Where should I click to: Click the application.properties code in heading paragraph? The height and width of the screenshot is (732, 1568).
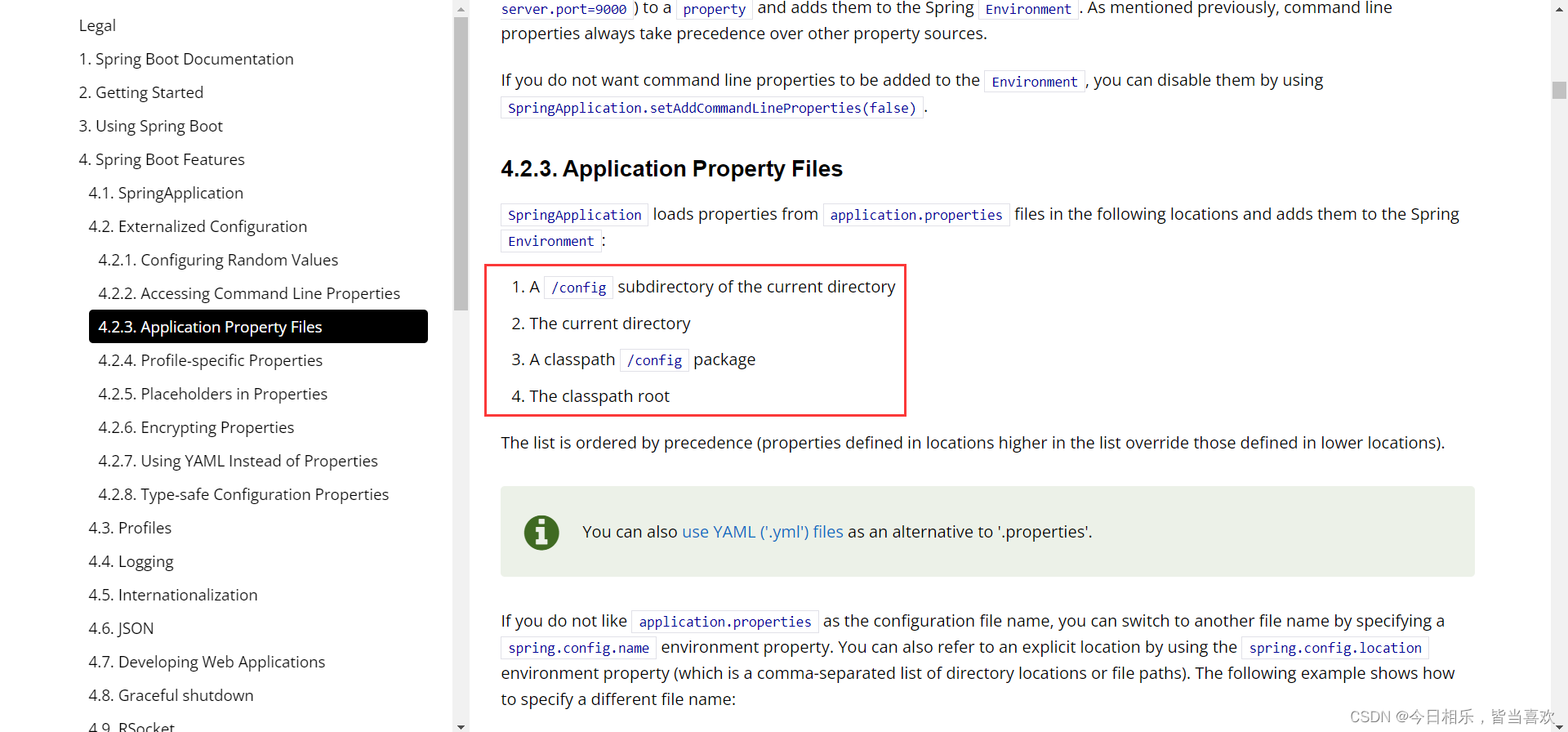point(916,215)
